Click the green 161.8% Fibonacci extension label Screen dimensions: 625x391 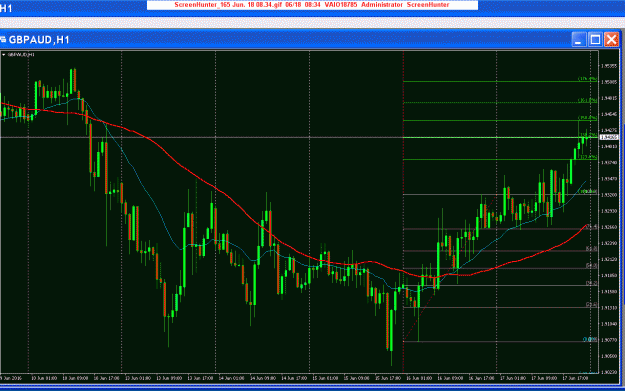[x=588, y=100]
